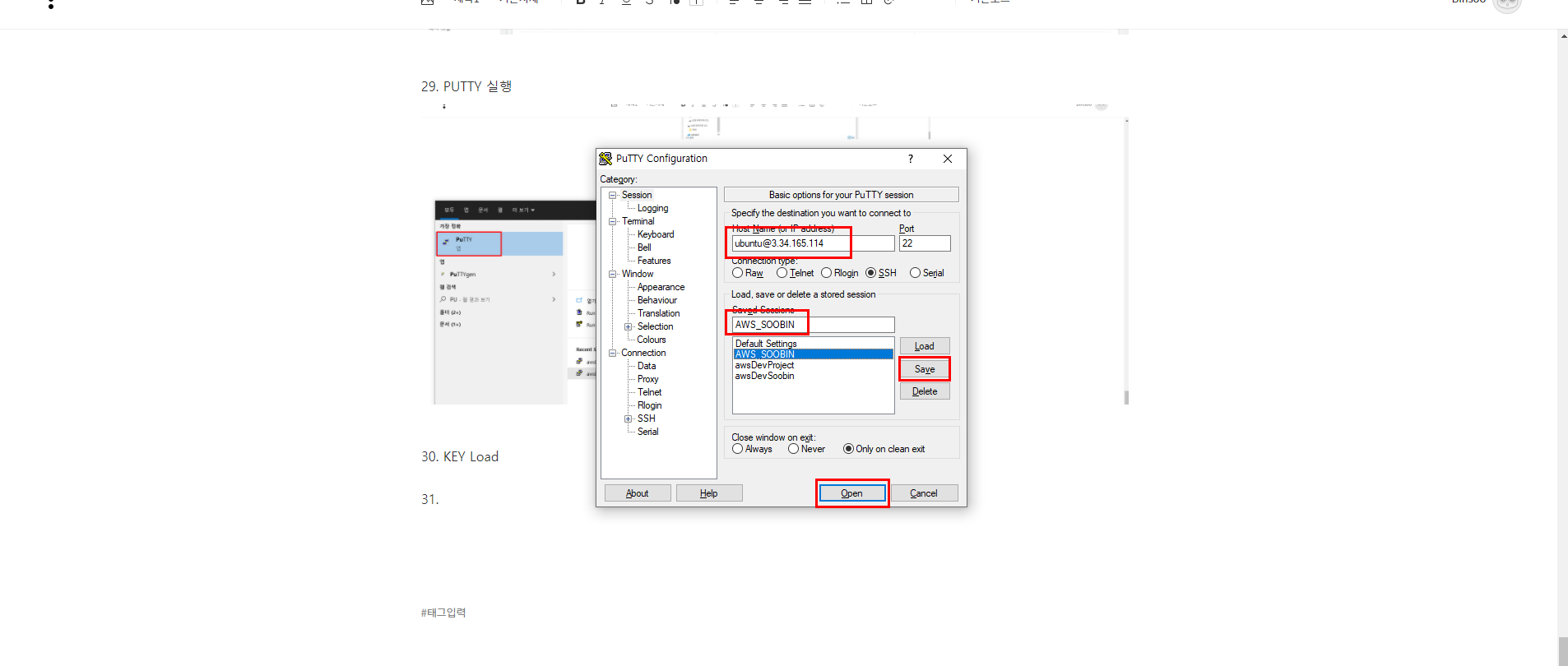Click the Save session button
This screenshot has height=666, width=1568.
point(925,369)
